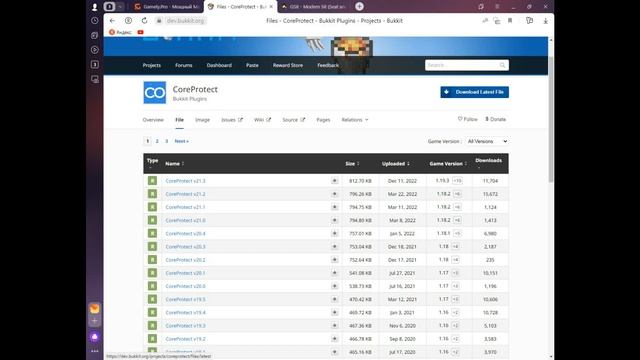
Task: Sort the table by Size column
Action: click(x=352, y=164)
